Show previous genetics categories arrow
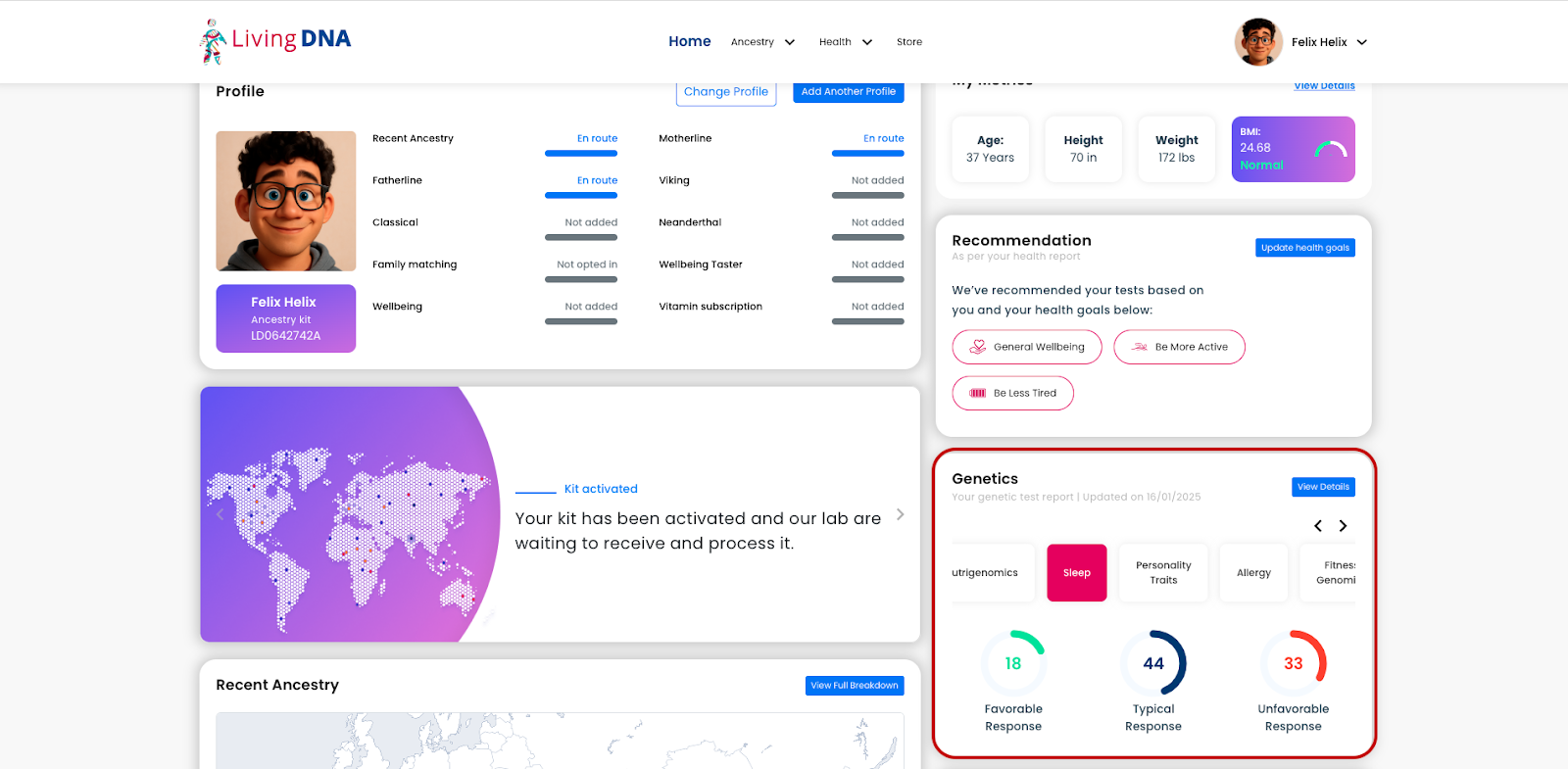1568x769 pixels. (x=1318, y=526)
